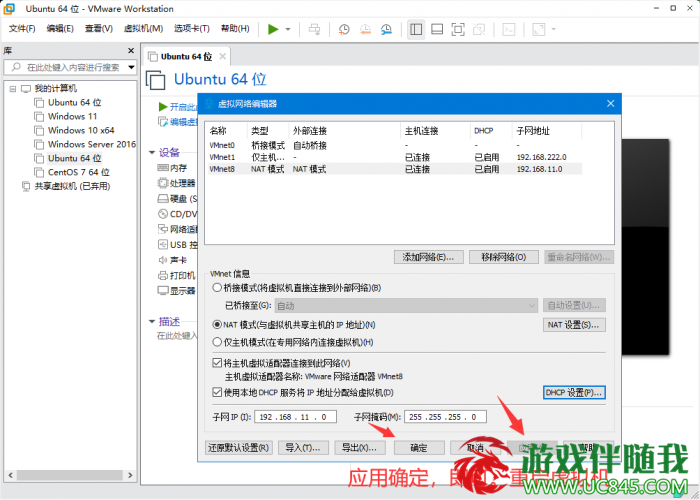Select the 仅主机模式 radio button

(x=217, y=342)
